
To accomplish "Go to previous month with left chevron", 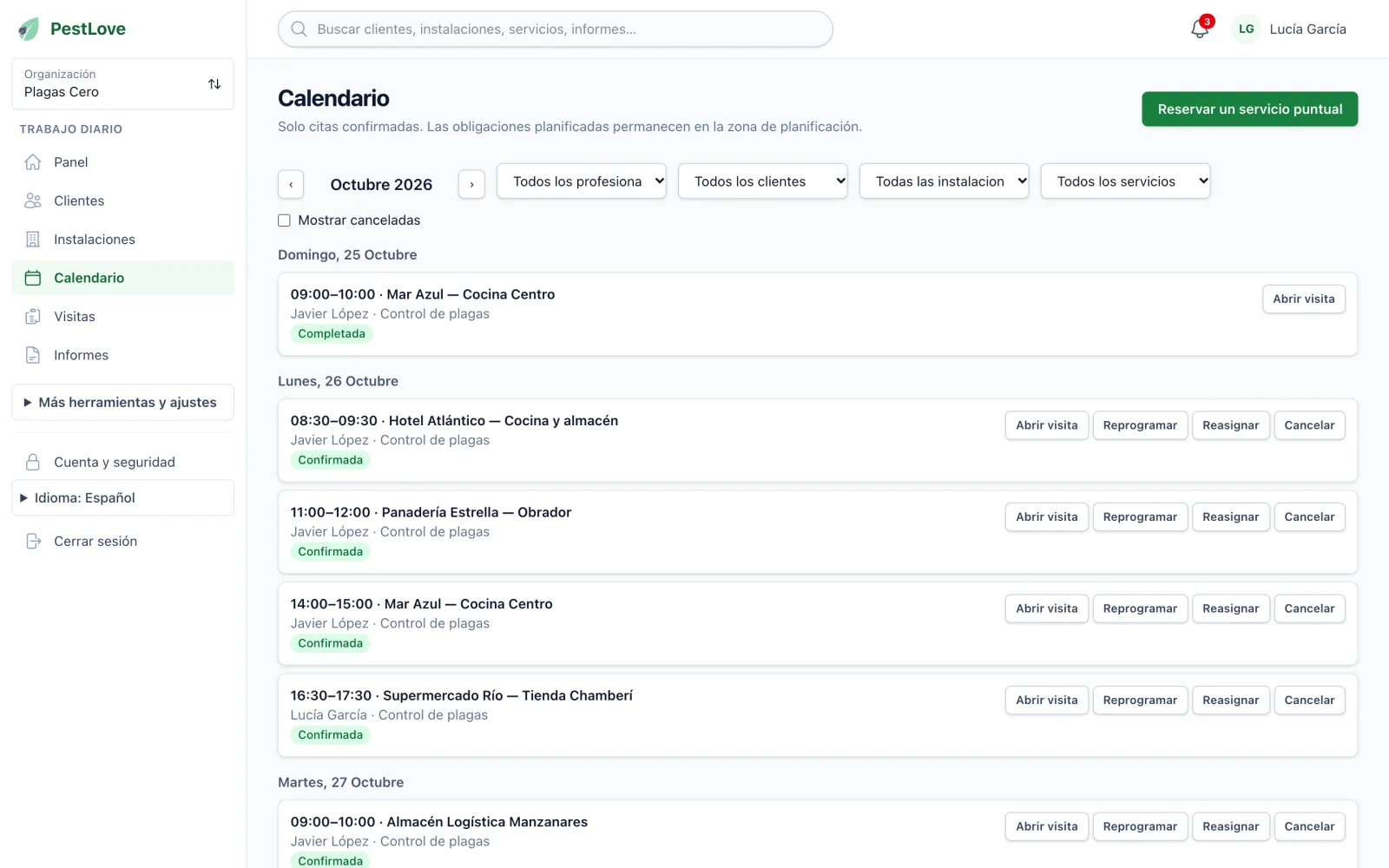I will (291, 184).
